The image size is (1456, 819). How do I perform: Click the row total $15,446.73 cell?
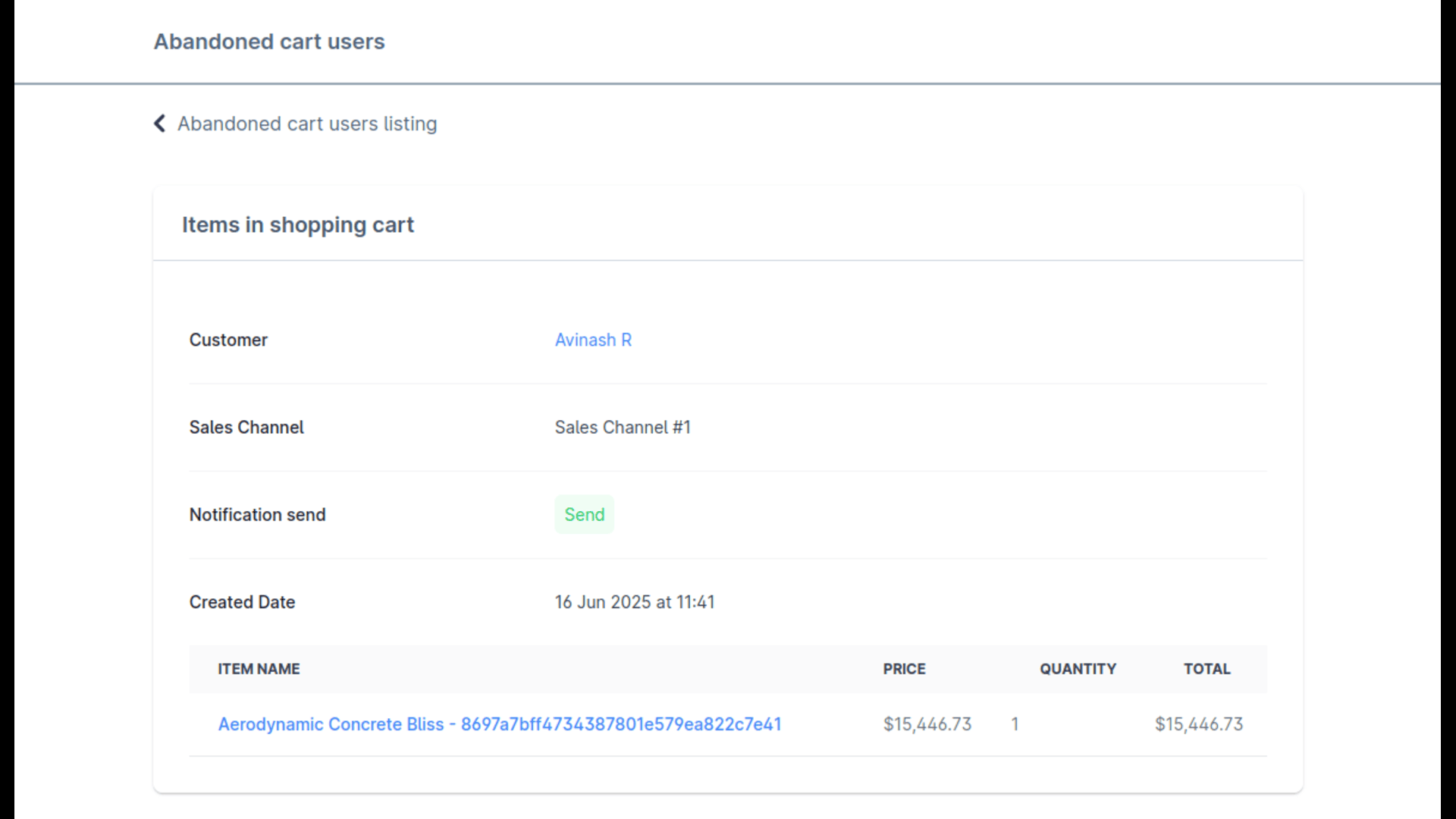pos(1198,724)
